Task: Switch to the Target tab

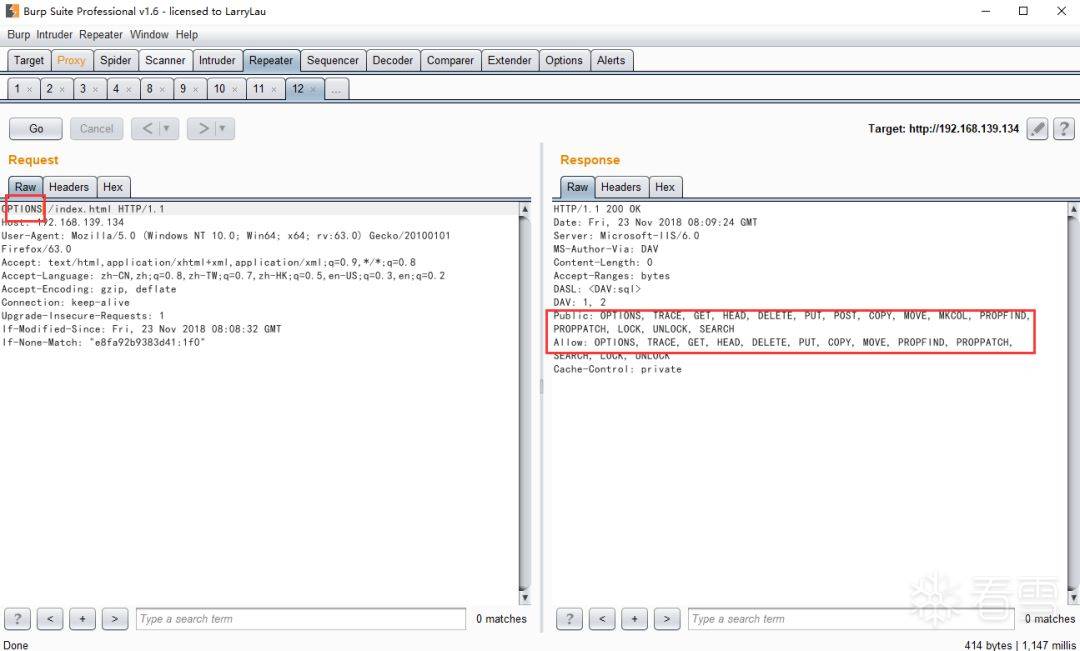Action: 28,60
